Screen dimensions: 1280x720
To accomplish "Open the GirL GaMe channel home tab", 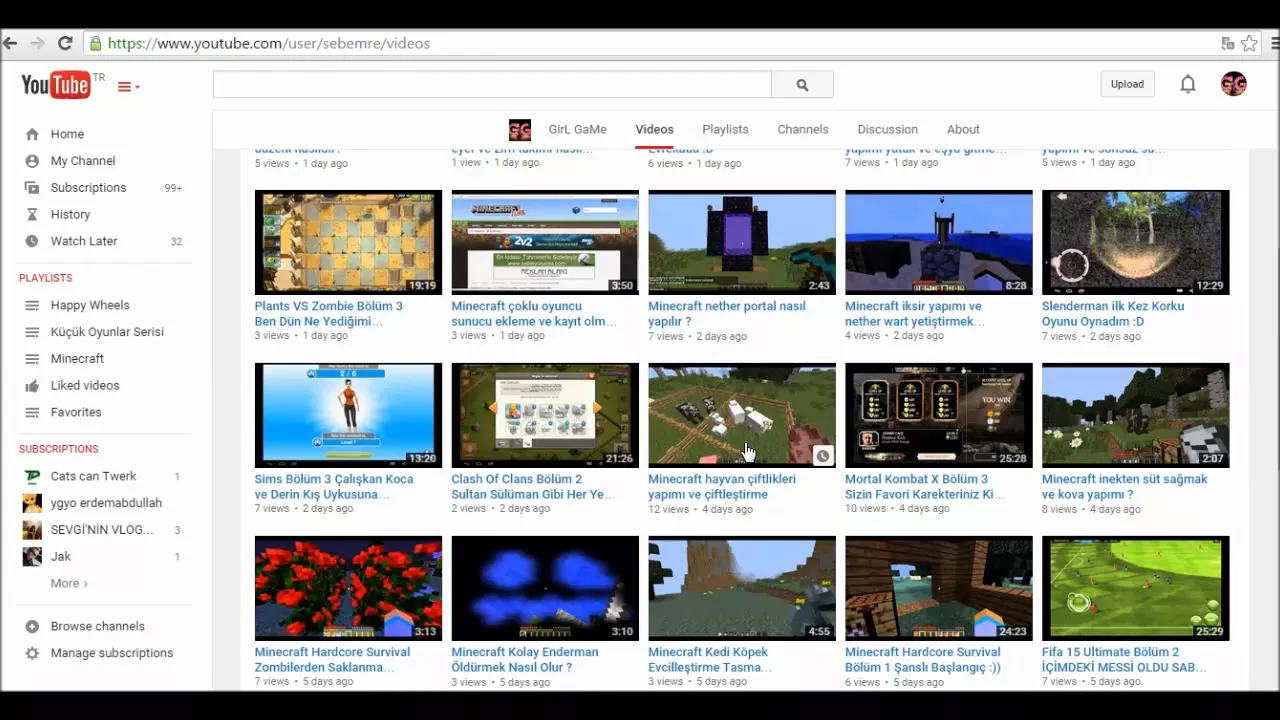I will pos(577,129).
